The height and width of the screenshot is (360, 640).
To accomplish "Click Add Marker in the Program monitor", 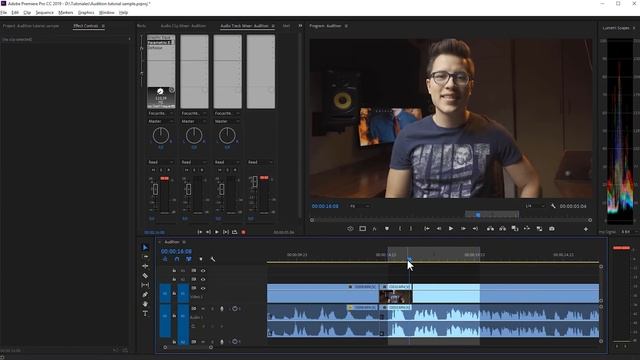I will coord(387,229).
